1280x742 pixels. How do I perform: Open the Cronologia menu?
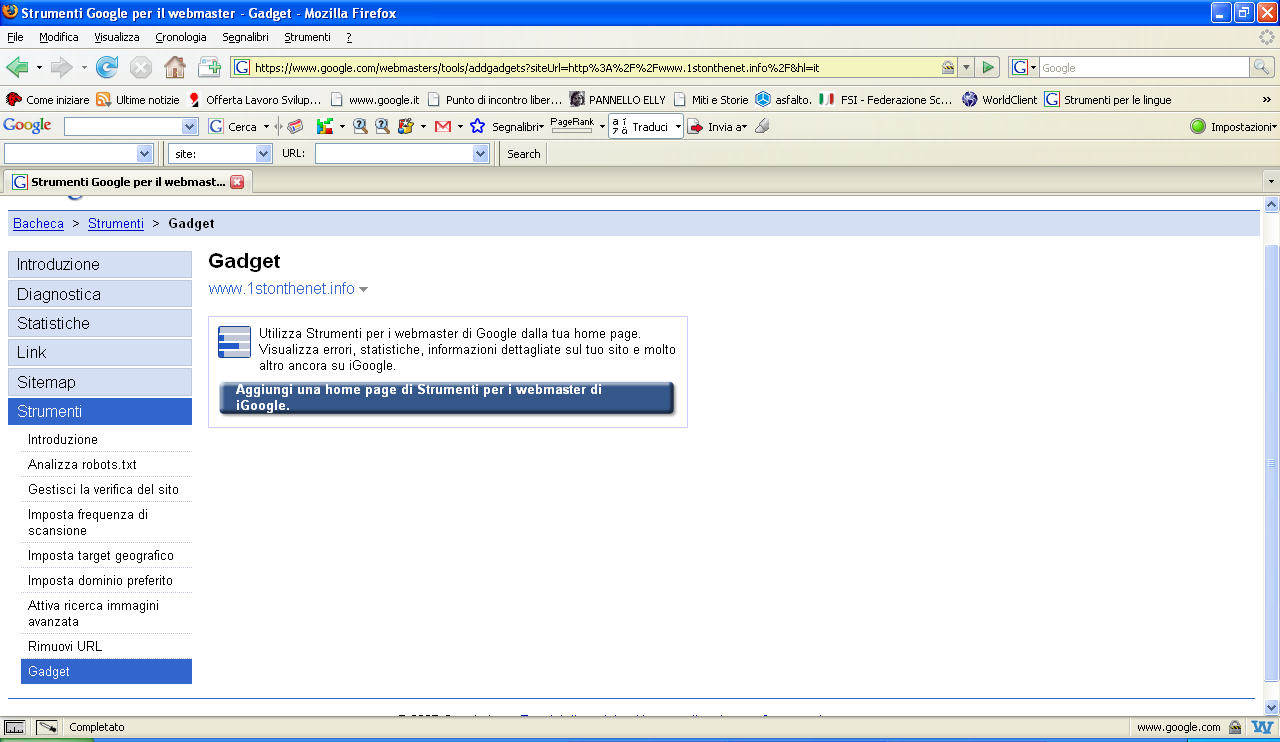click(x=181, y=37)
